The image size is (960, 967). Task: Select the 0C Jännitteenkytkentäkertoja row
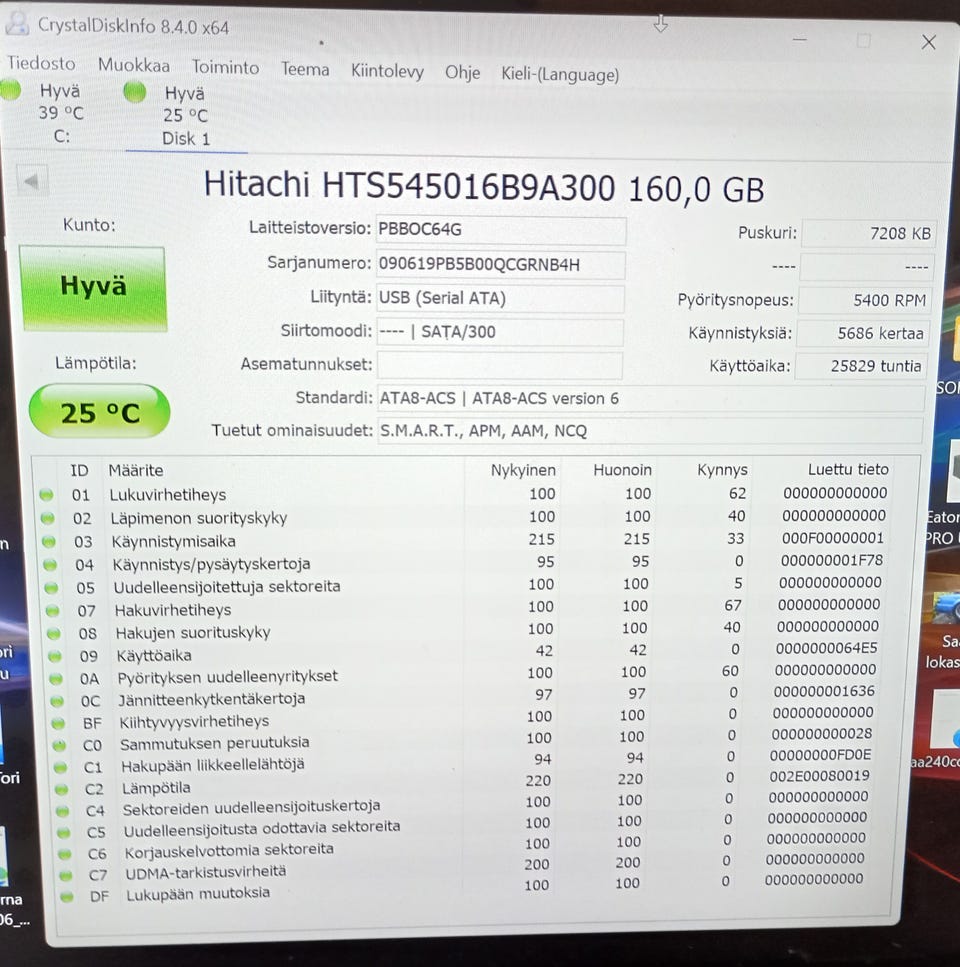(x=464, y=696)
